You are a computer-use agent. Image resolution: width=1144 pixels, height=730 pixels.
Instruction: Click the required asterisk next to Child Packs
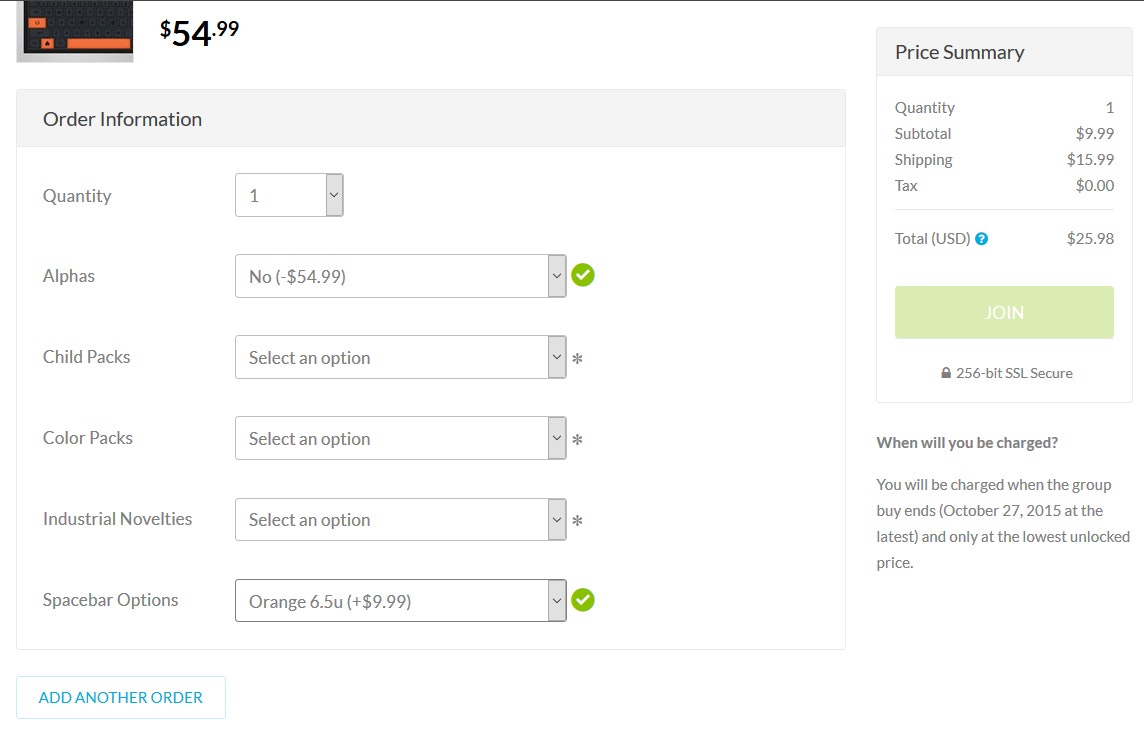(x=577, y=358)
